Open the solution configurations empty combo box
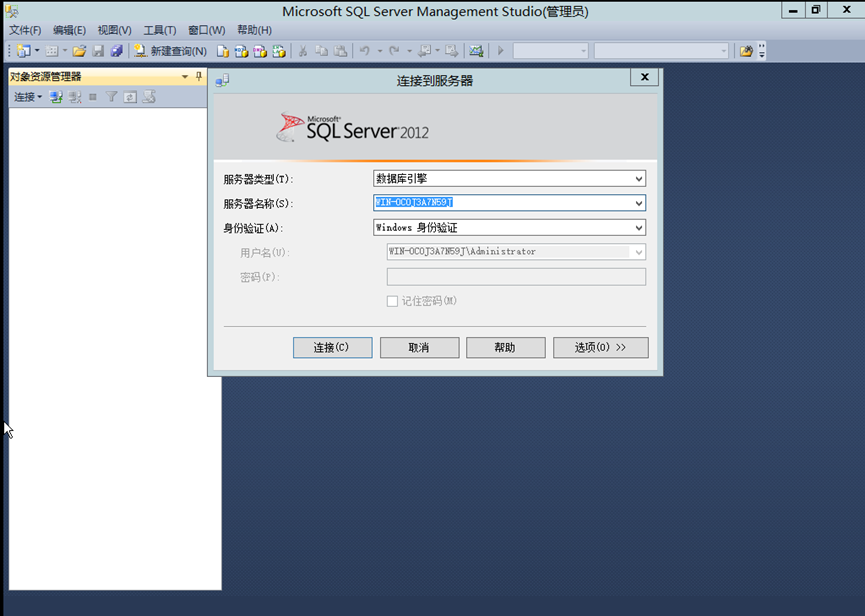Screen dimensions: 865x616 [x=551, y=51]
